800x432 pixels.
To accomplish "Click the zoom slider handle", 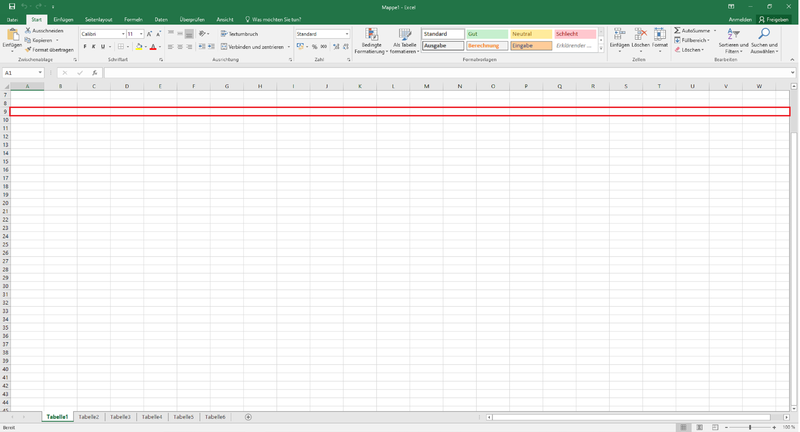I will pyautogui.click(x=749, y=427).
